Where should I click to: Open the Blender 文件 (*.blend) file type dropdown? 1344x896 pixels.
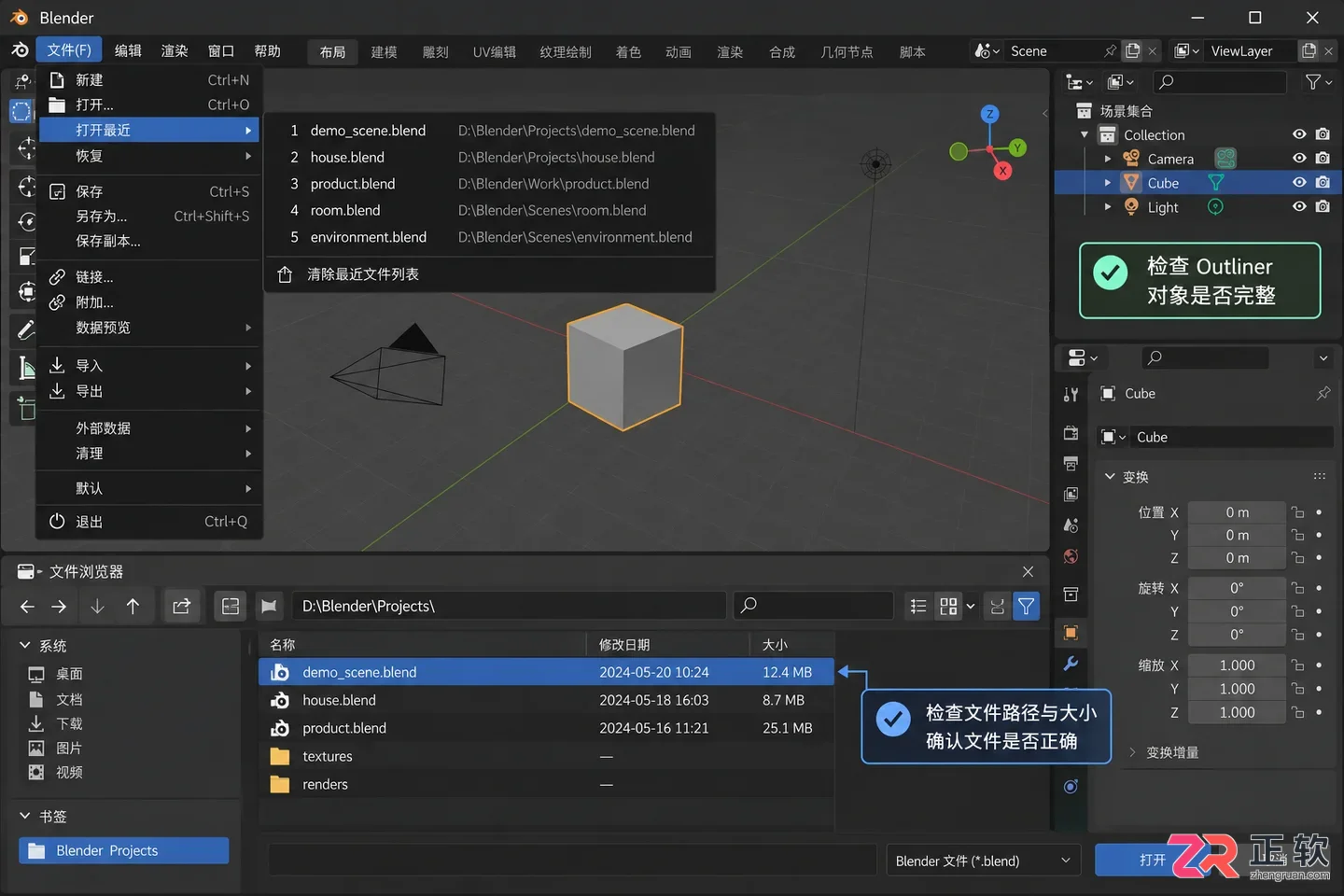click(x=983, y=861)
